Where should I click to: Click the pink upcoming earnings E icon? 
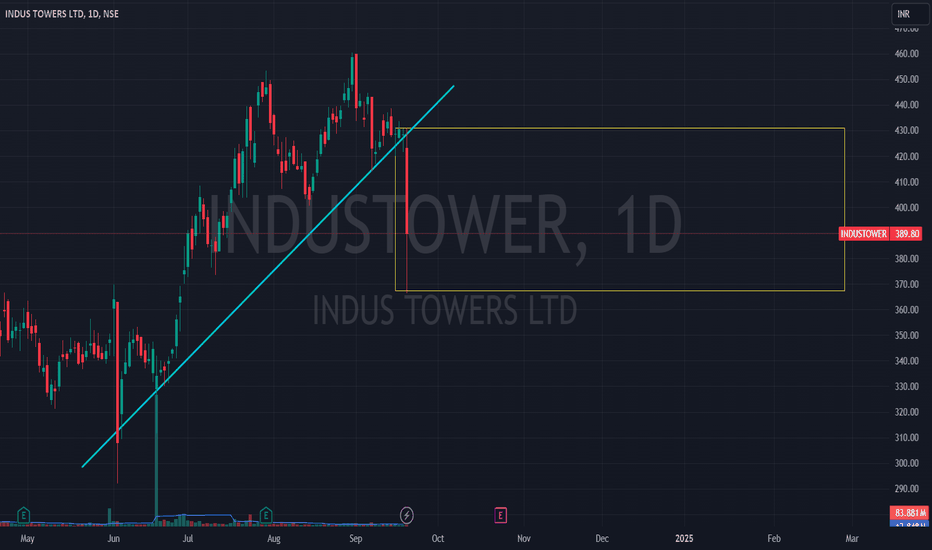[x=500, y=516]
